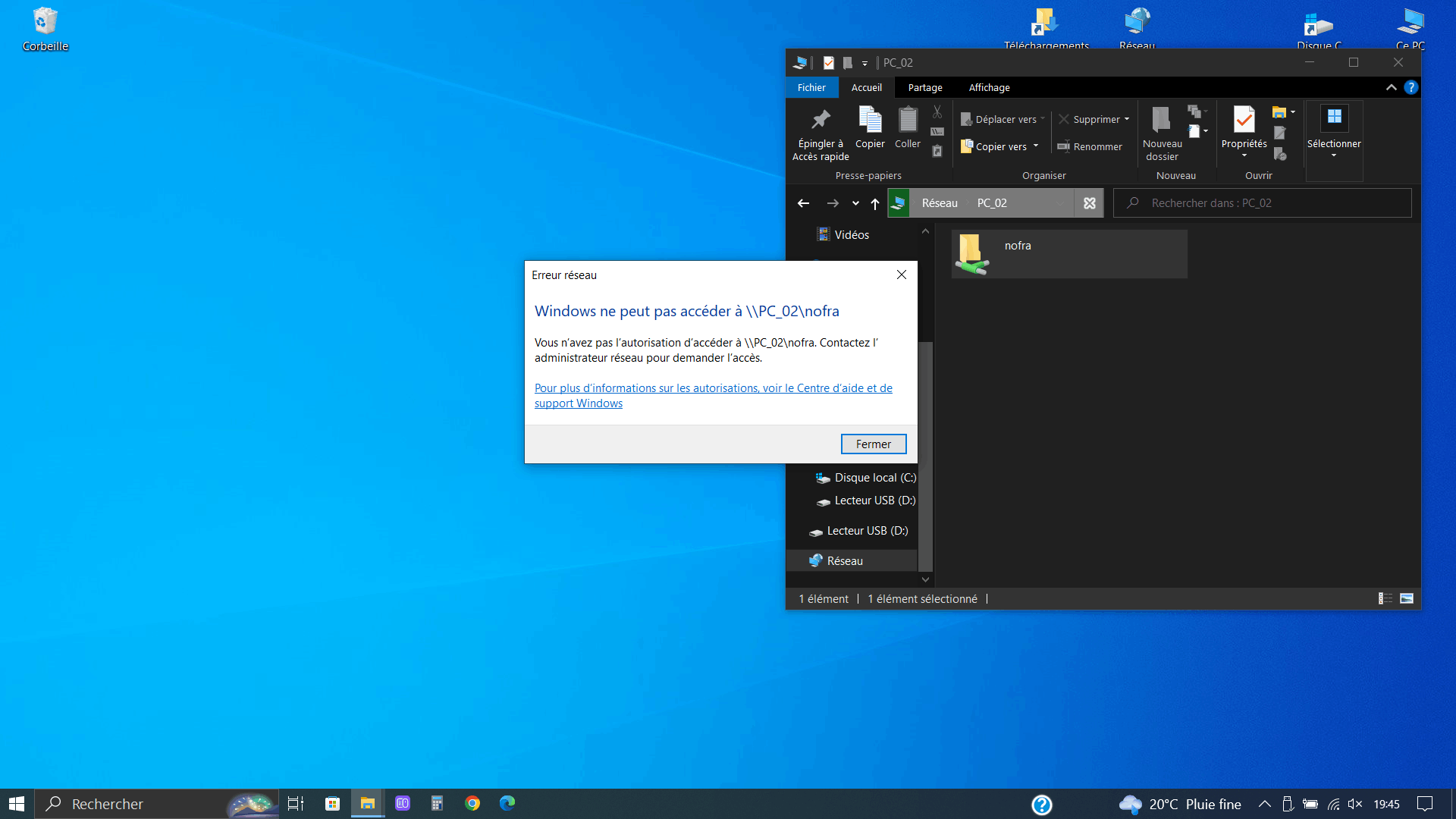1456x819 pixels.
Task: Switch to the Partage tab
Action: click(x=925, y=87)
